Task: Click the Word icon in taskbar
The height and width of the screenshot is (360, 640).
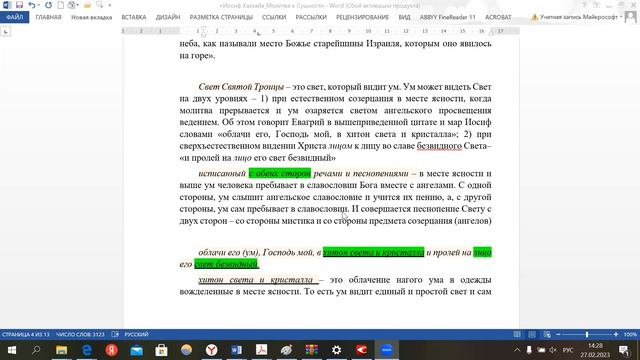Action: tap(236, 350)
